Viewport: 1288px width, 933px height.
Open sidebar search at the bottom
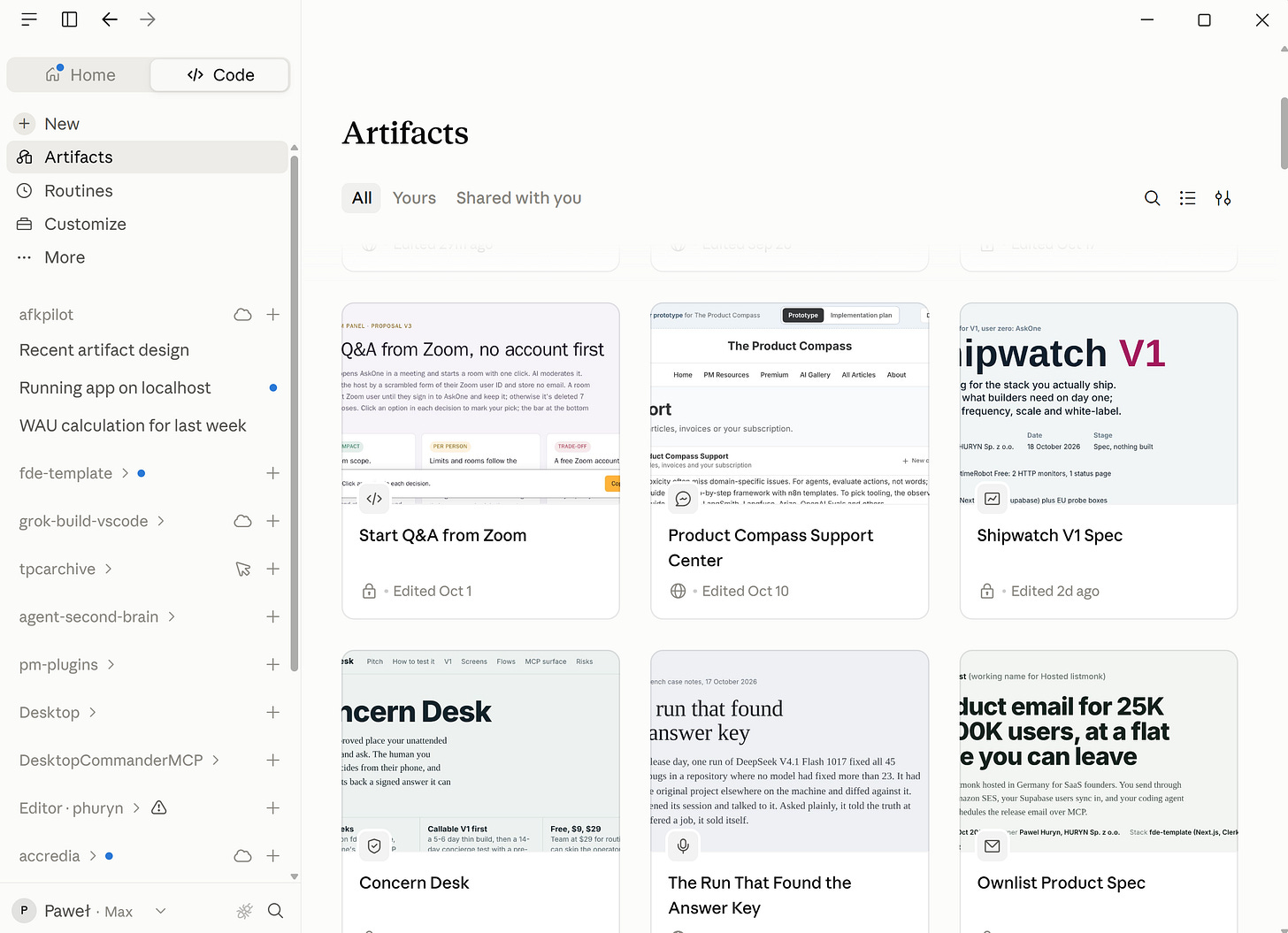pos(275,911)
